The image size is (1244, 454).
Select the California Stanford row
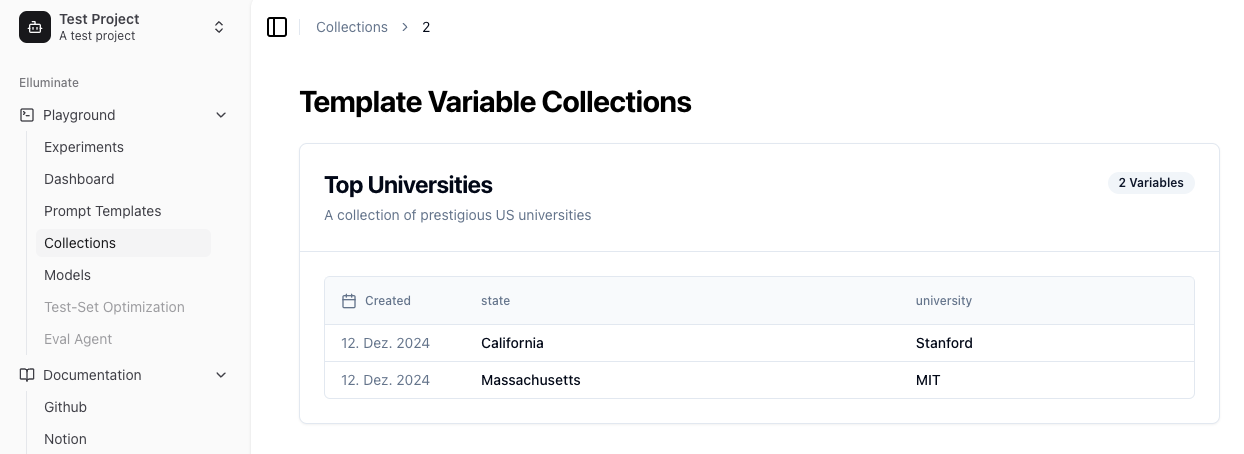pyautogui.click(x=759, y=343)
